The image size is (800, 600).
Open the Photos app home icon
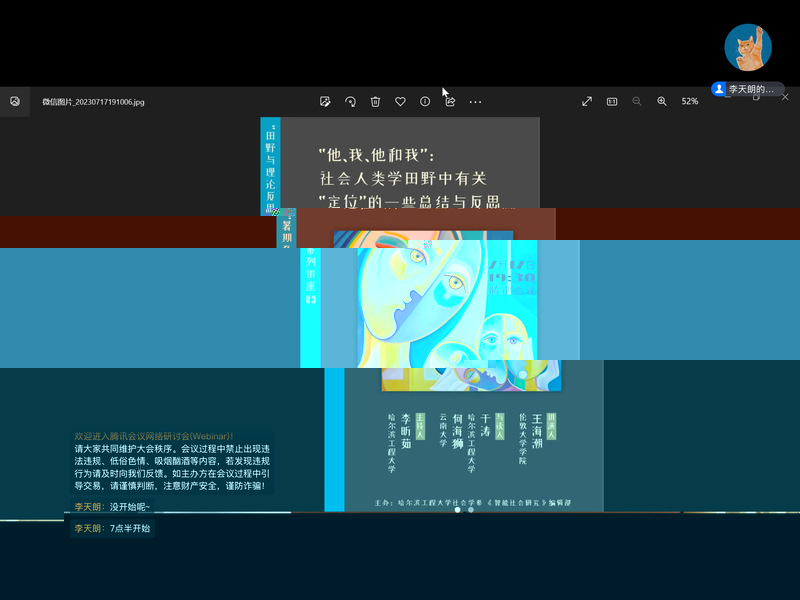pos(15,102)
